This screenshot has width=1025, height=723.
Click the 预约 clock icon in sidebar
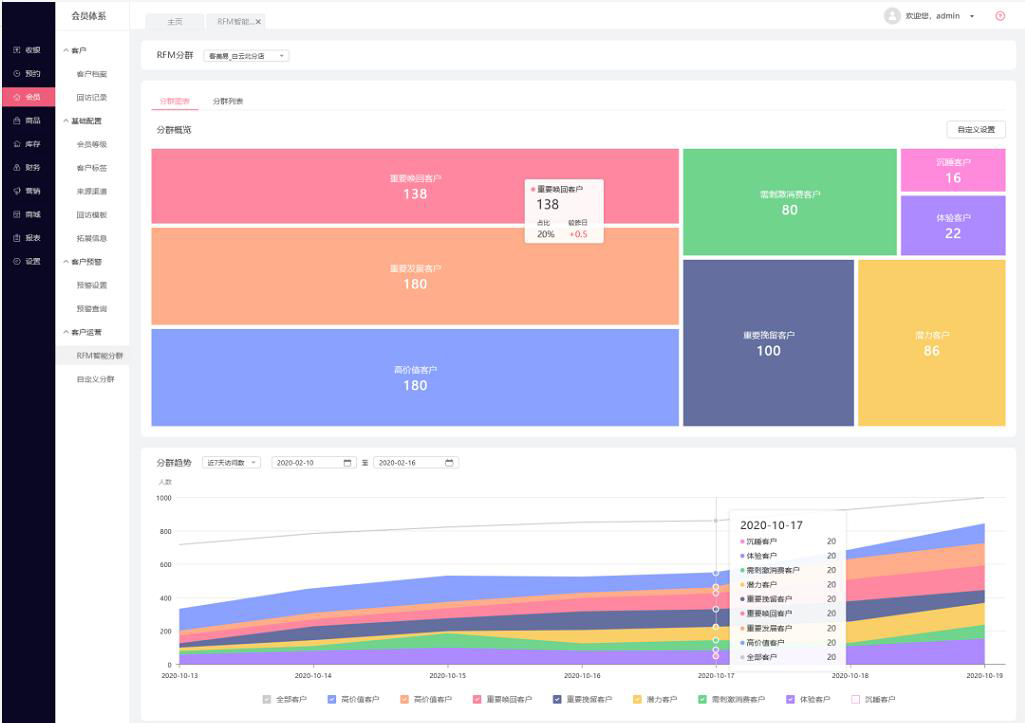pos(17,74)
